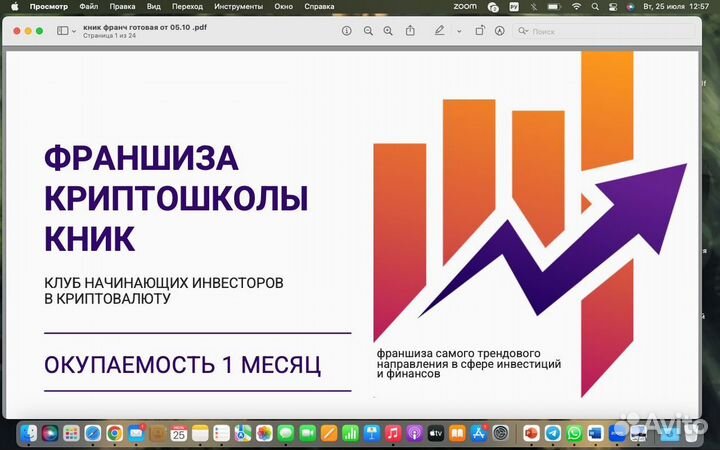The image size is (720, 450).
Task: Expand the sidebar view options chevron
Action: [74, 31]
